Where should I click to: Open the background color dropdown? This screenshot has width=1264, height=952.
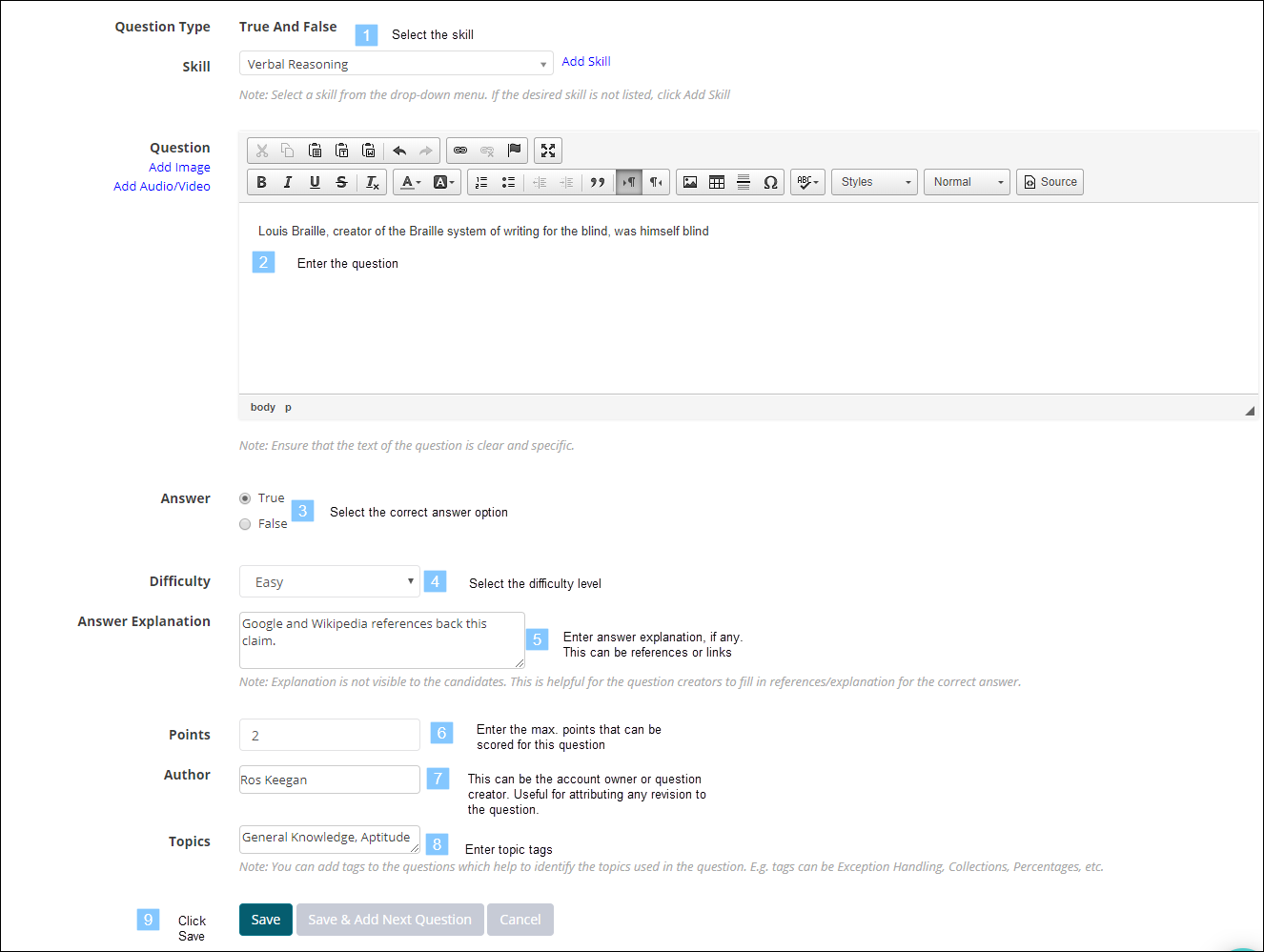click(444, 182)
